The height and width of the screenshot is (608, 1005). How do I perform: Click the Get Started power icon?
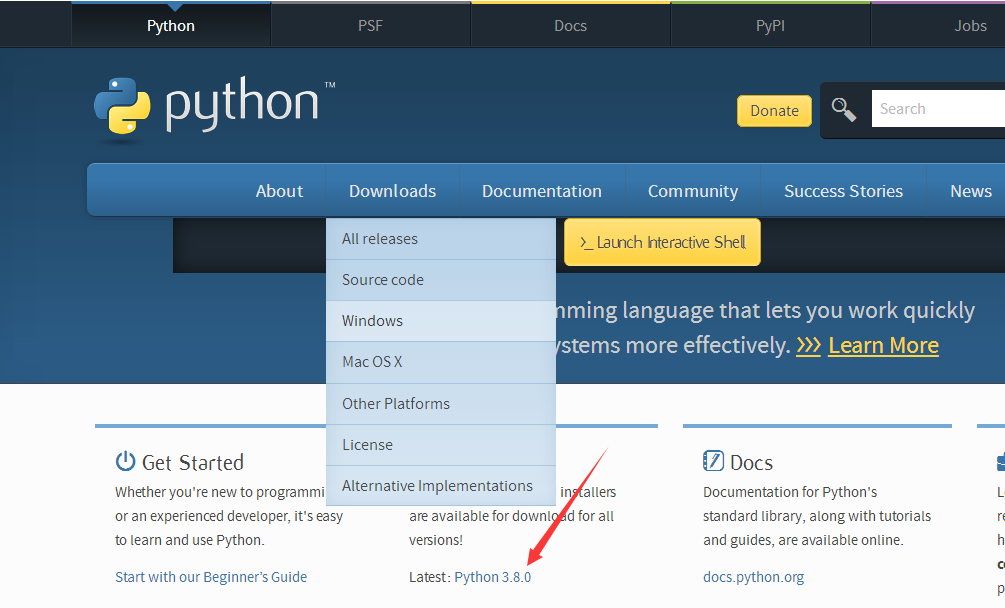pos(125,461)
